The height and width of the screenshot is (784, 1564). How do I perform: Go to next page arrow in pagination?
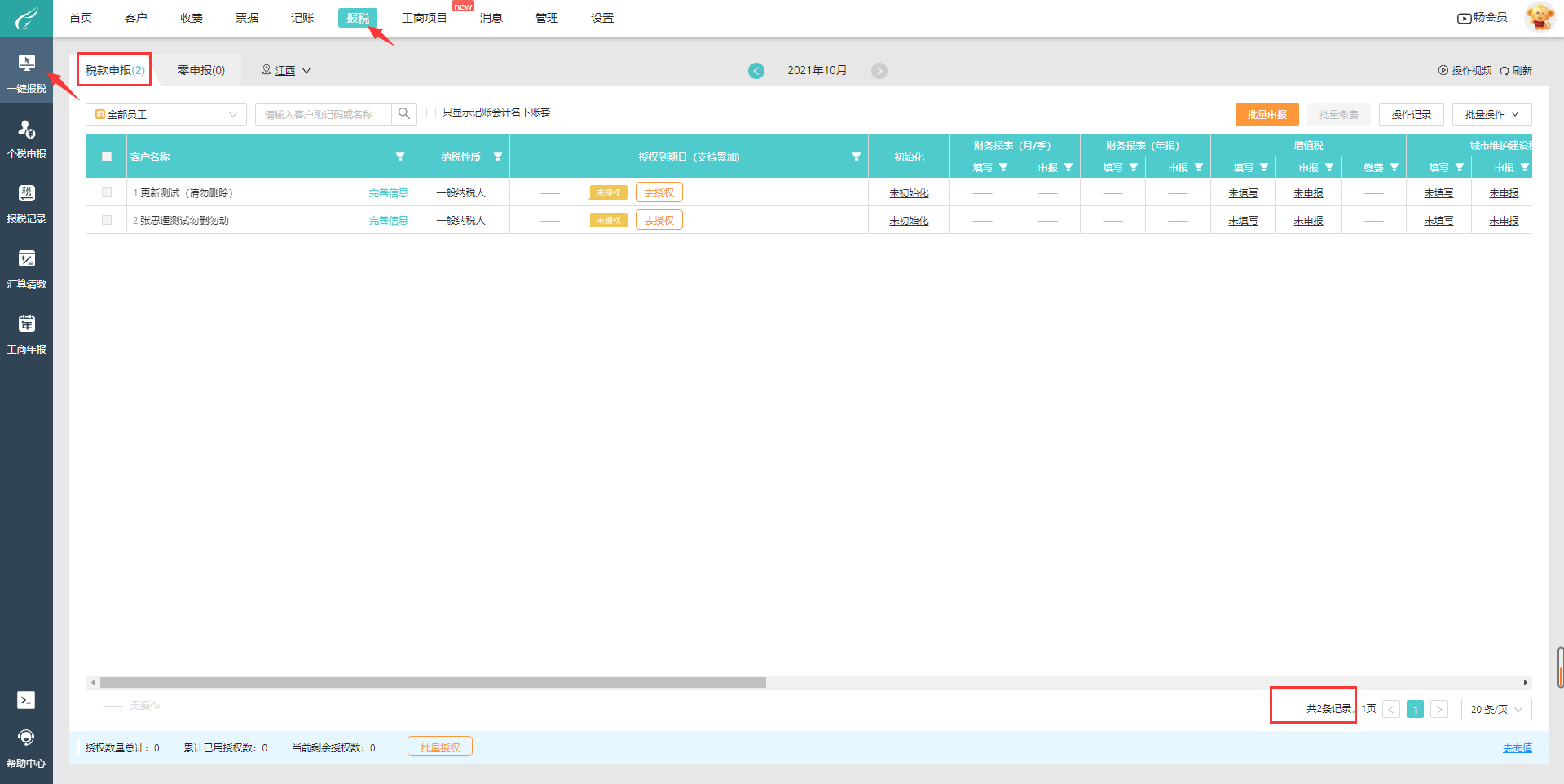1439,710
